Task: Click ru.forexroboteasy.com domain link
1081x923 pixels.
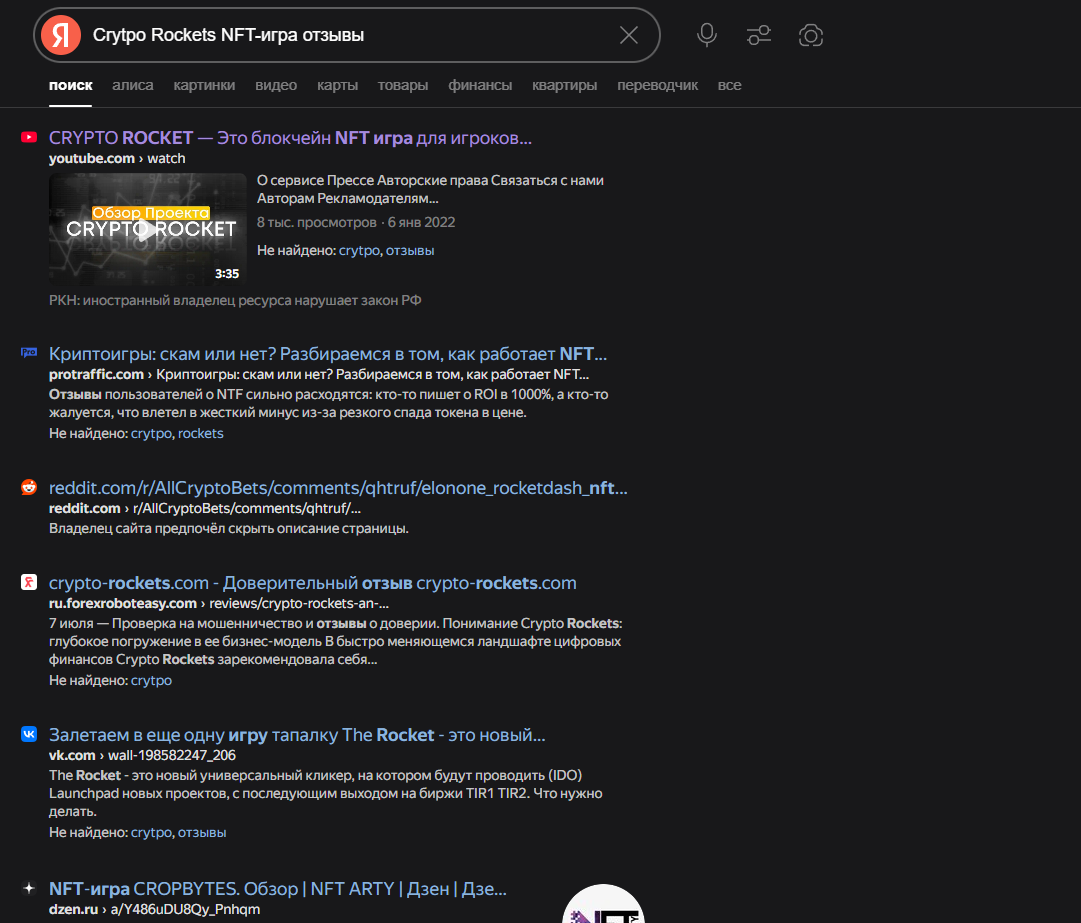Action: (x=123, y=603)
